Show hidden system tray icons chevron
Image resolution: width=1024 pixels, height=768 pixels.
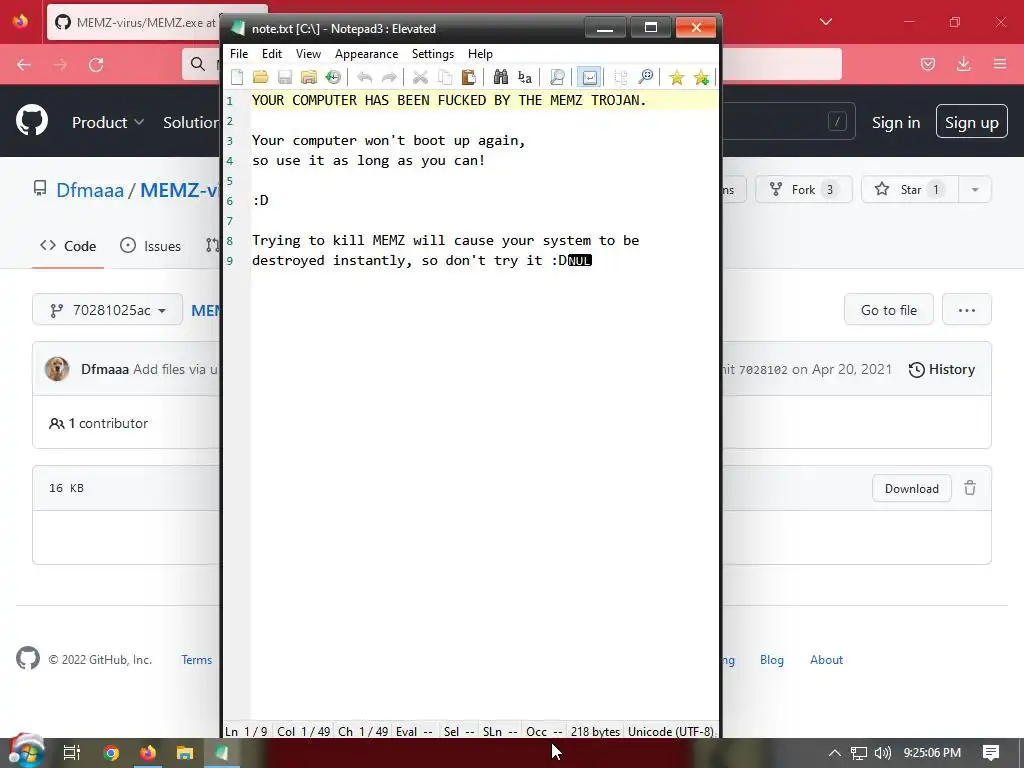tap(834, 753)
